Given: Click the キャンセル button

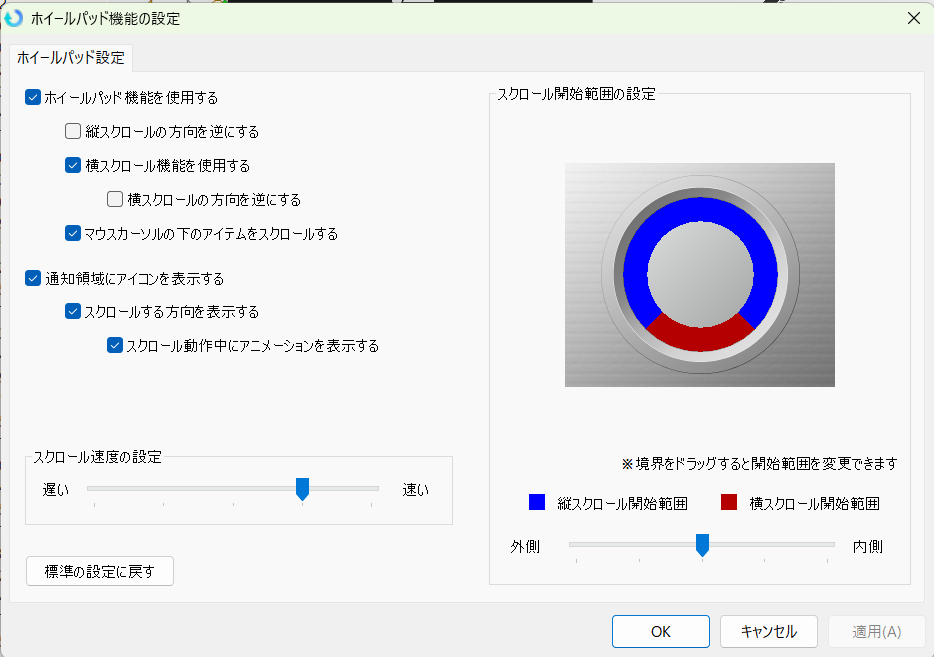Looking at the screenshot, I should click(768, 631).
